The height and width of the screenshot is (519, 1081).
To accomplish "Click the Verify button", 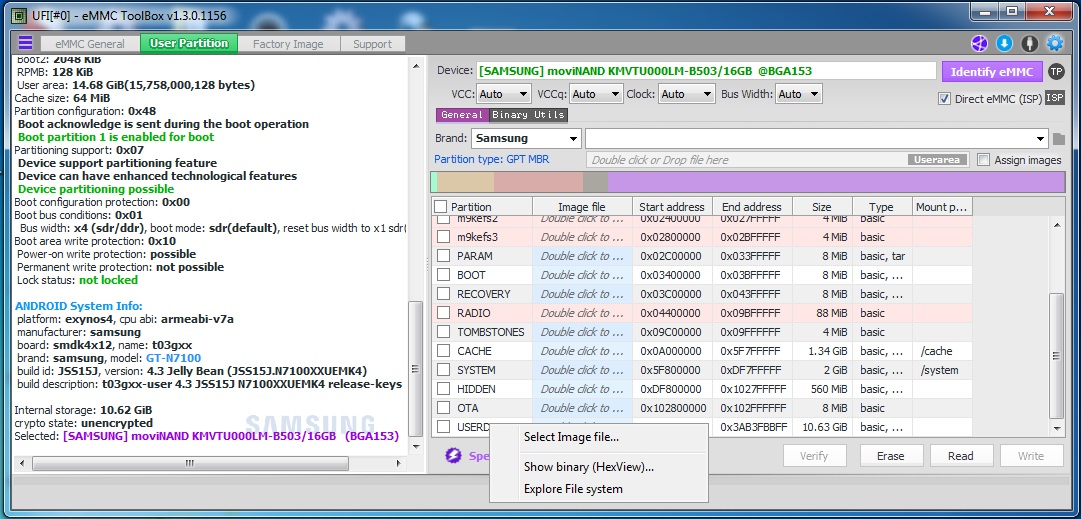I will point(814,456).
